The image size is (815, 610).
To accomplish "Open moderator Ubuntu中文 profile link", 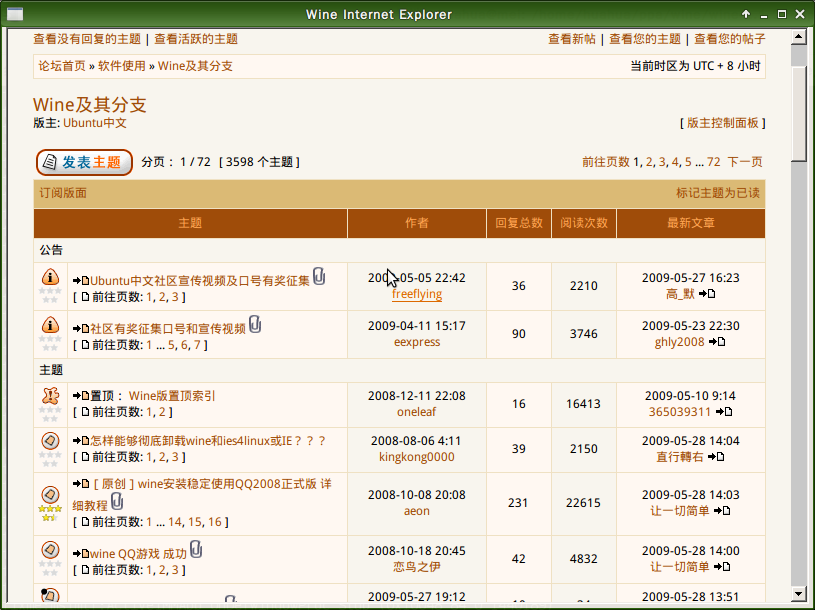I will pyautogui.click(x=95, y=123).
